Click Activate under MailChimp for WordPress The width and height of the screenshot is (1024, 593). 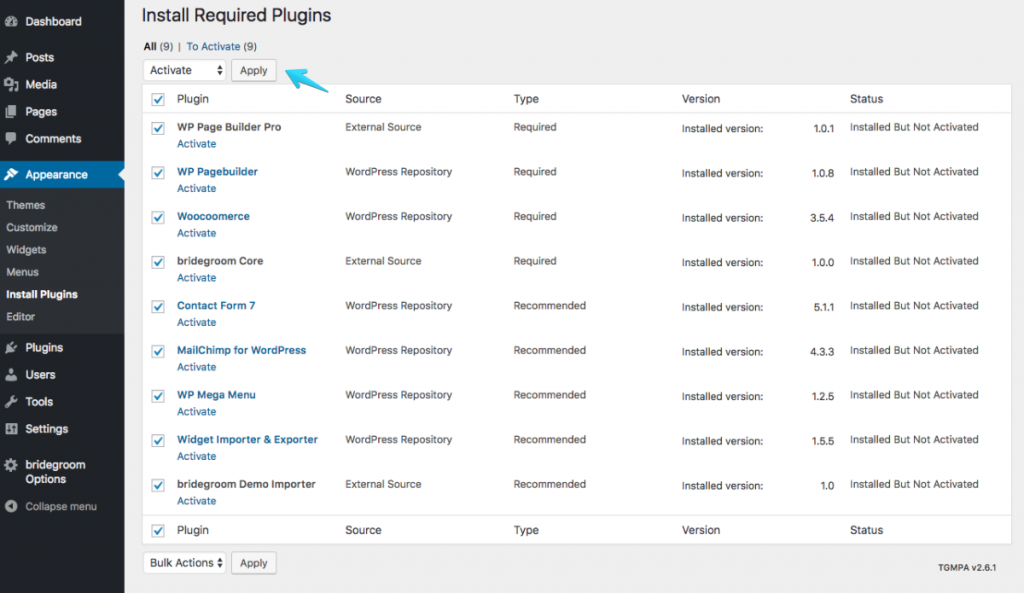(197, 367)
